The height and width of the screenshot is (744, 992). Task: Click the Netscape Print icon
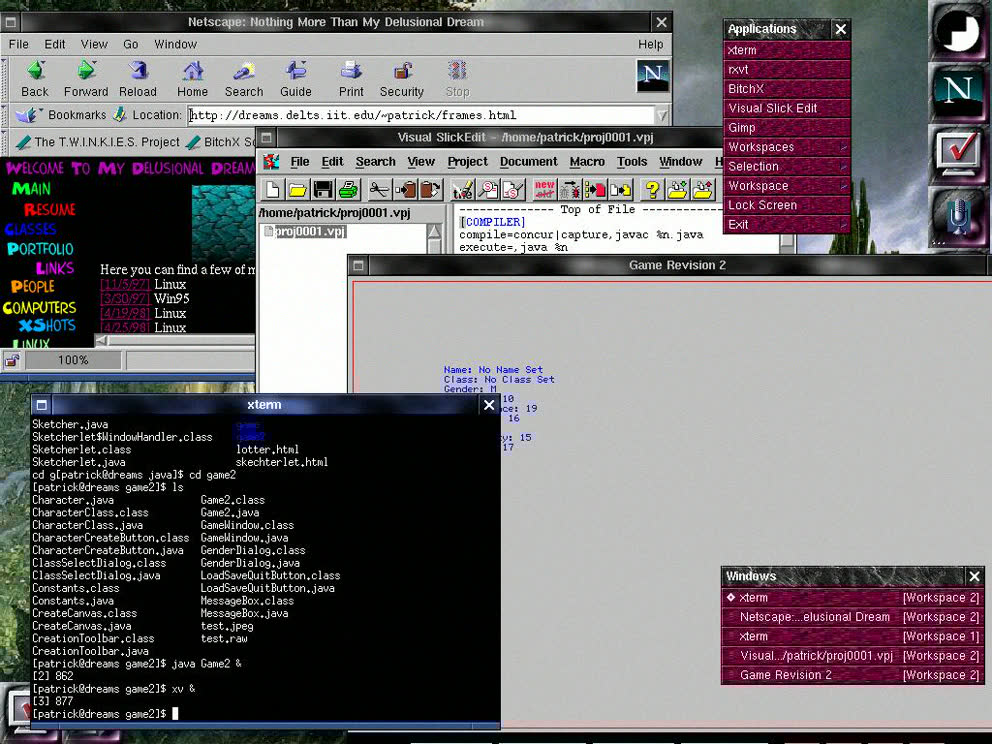click(x=351, y=70)
